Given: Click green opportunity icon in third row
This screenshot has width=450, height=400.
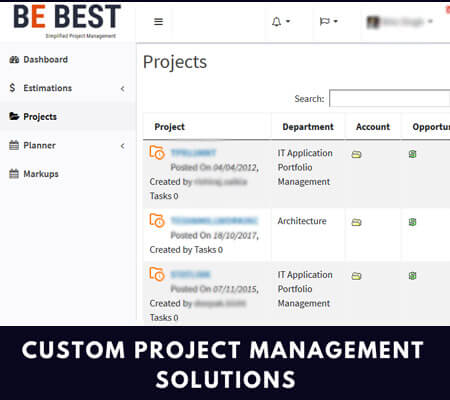Looking at the screenshot, I should click(412, 276).
